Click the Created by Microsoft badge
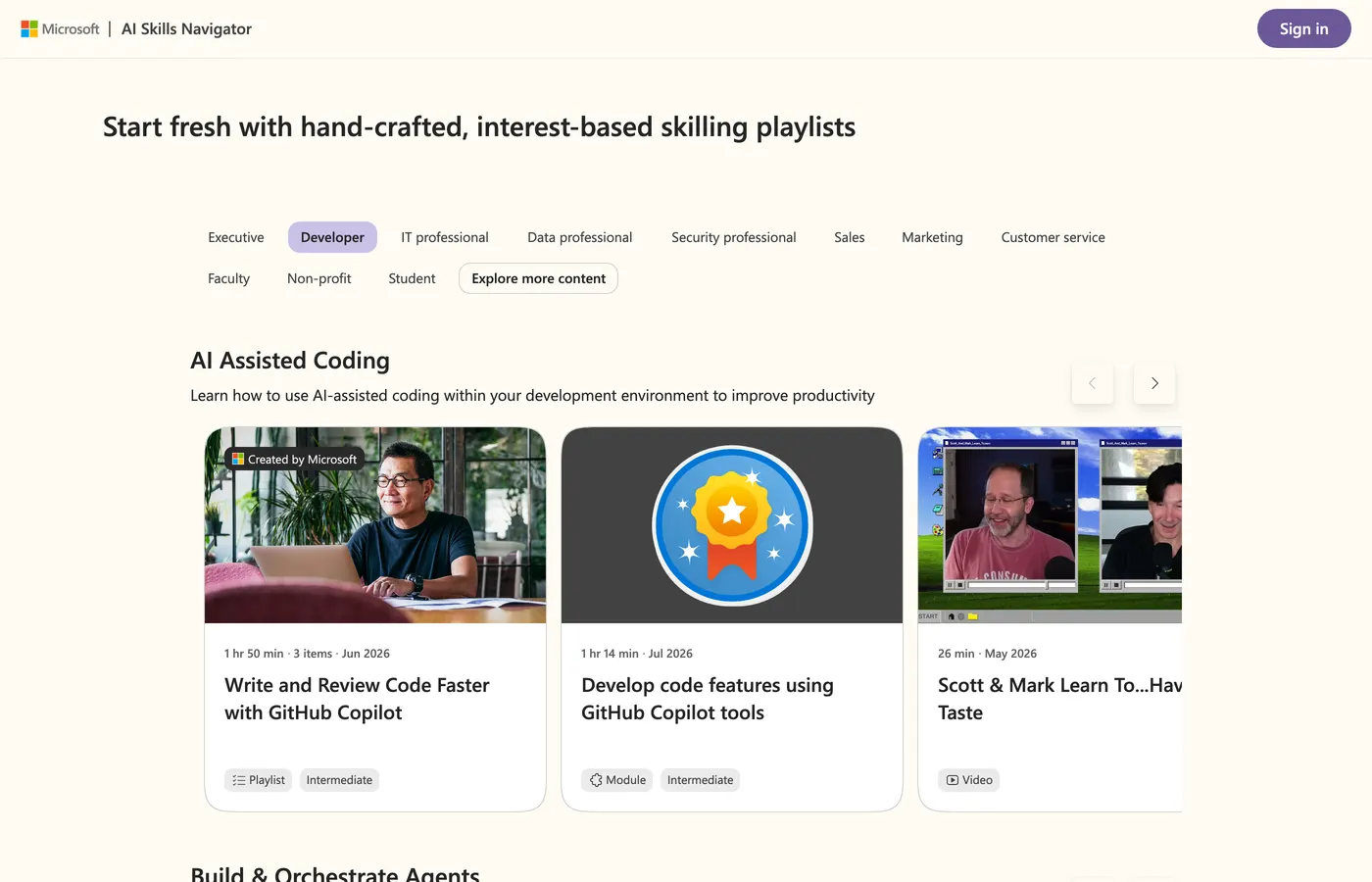Screen dimensions: 1372x882 (x=294, y=459)
